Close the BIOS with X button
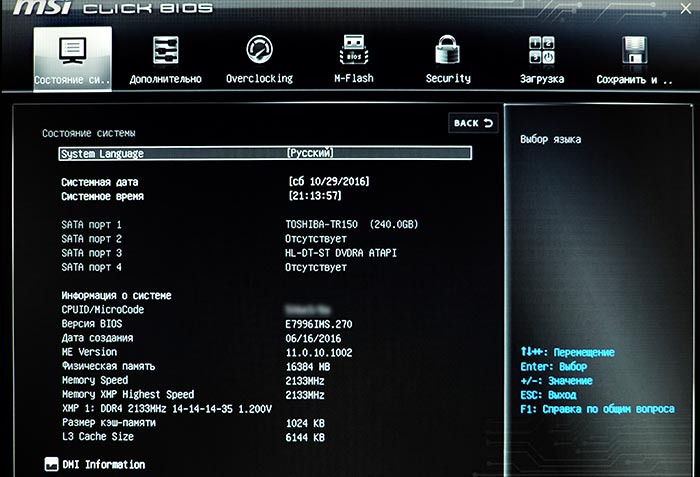The image size is (700, 477). click(x=686, y=8)
